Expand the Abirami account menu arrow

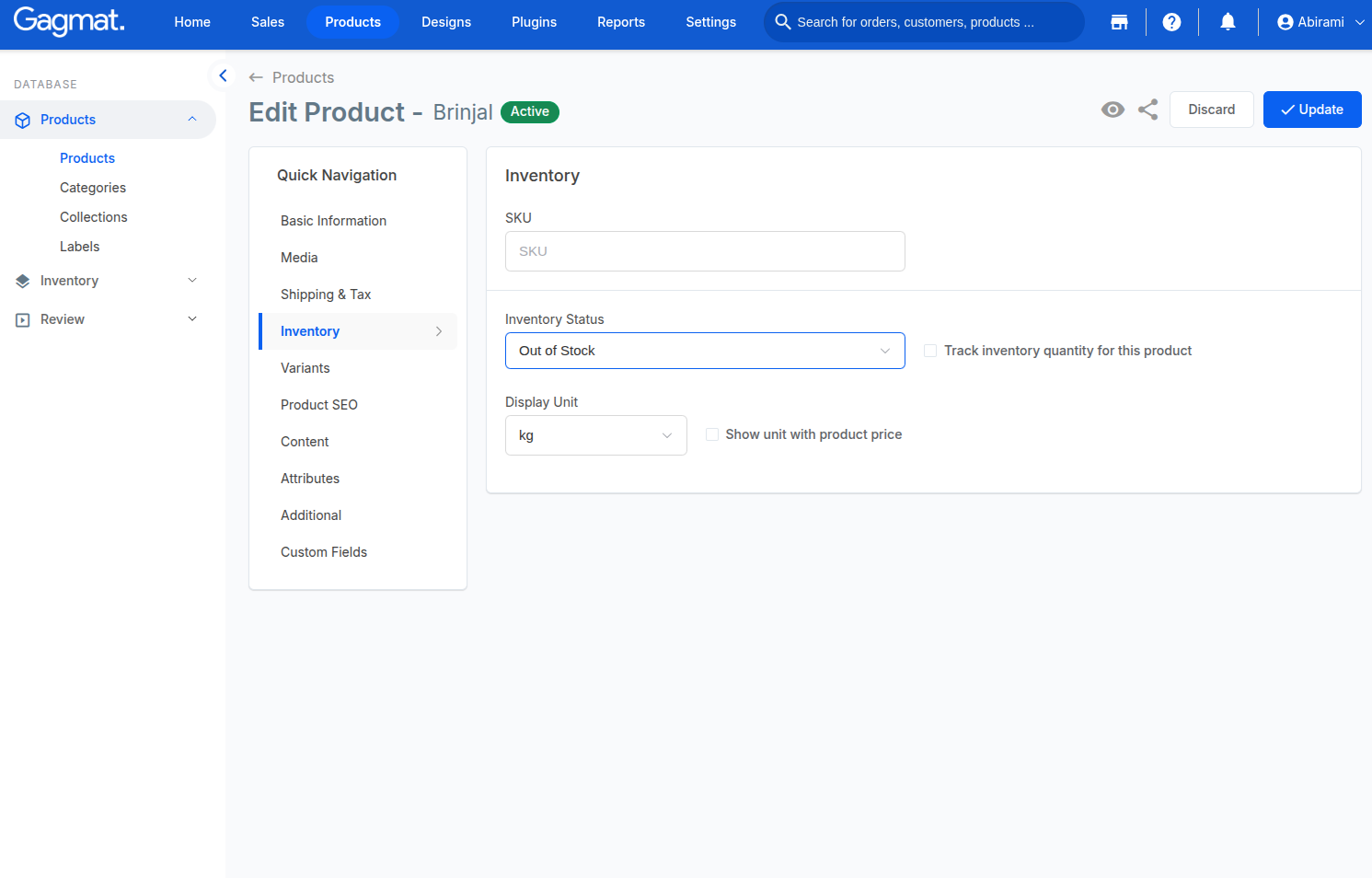(x=1359, y=22)
